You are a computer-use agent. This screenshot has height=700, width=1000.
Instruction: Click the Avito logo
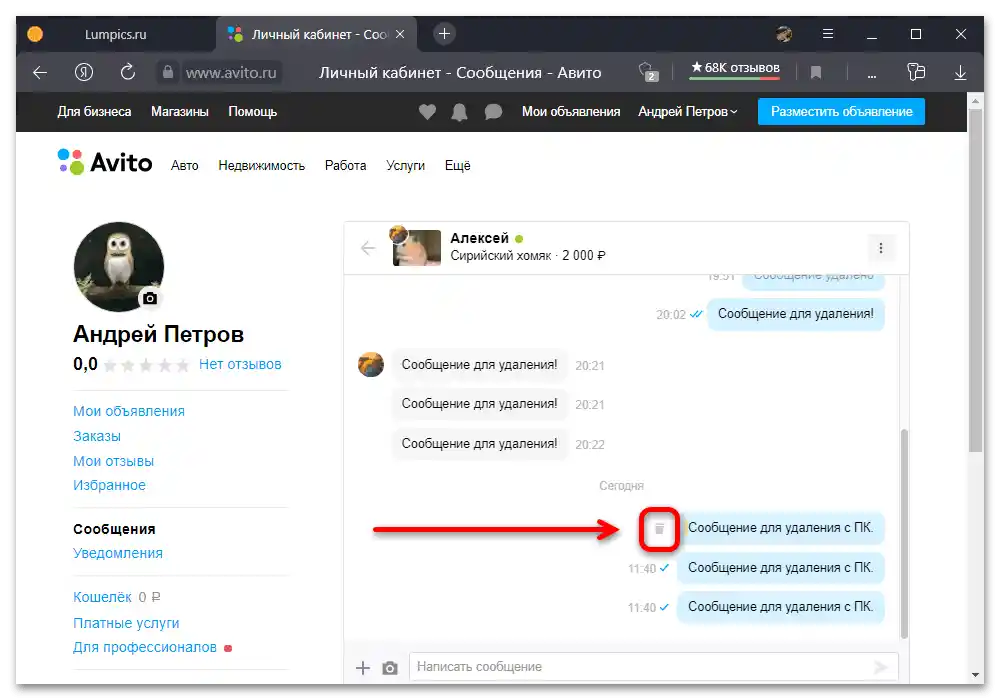tap(105, 163)
